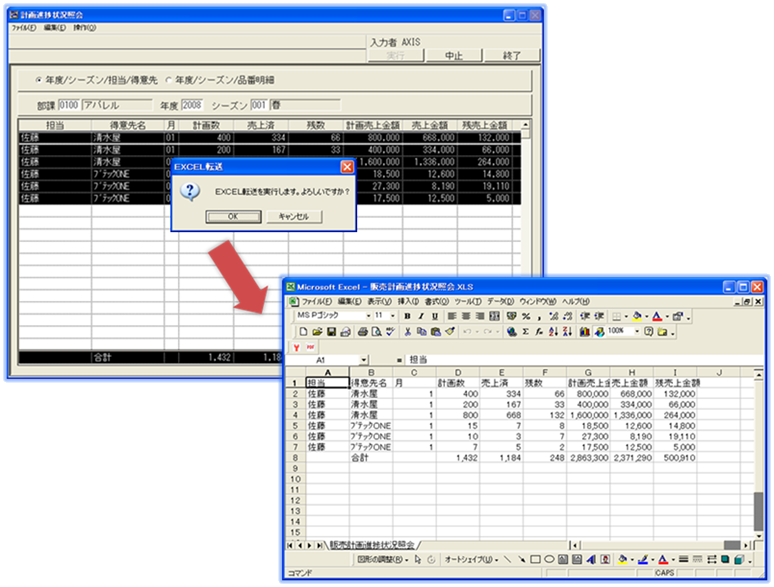The width and height of the screenshot is (774, 587).
Task: Click the yellow Fill Color bucket icon
Action: click(636, 316)
